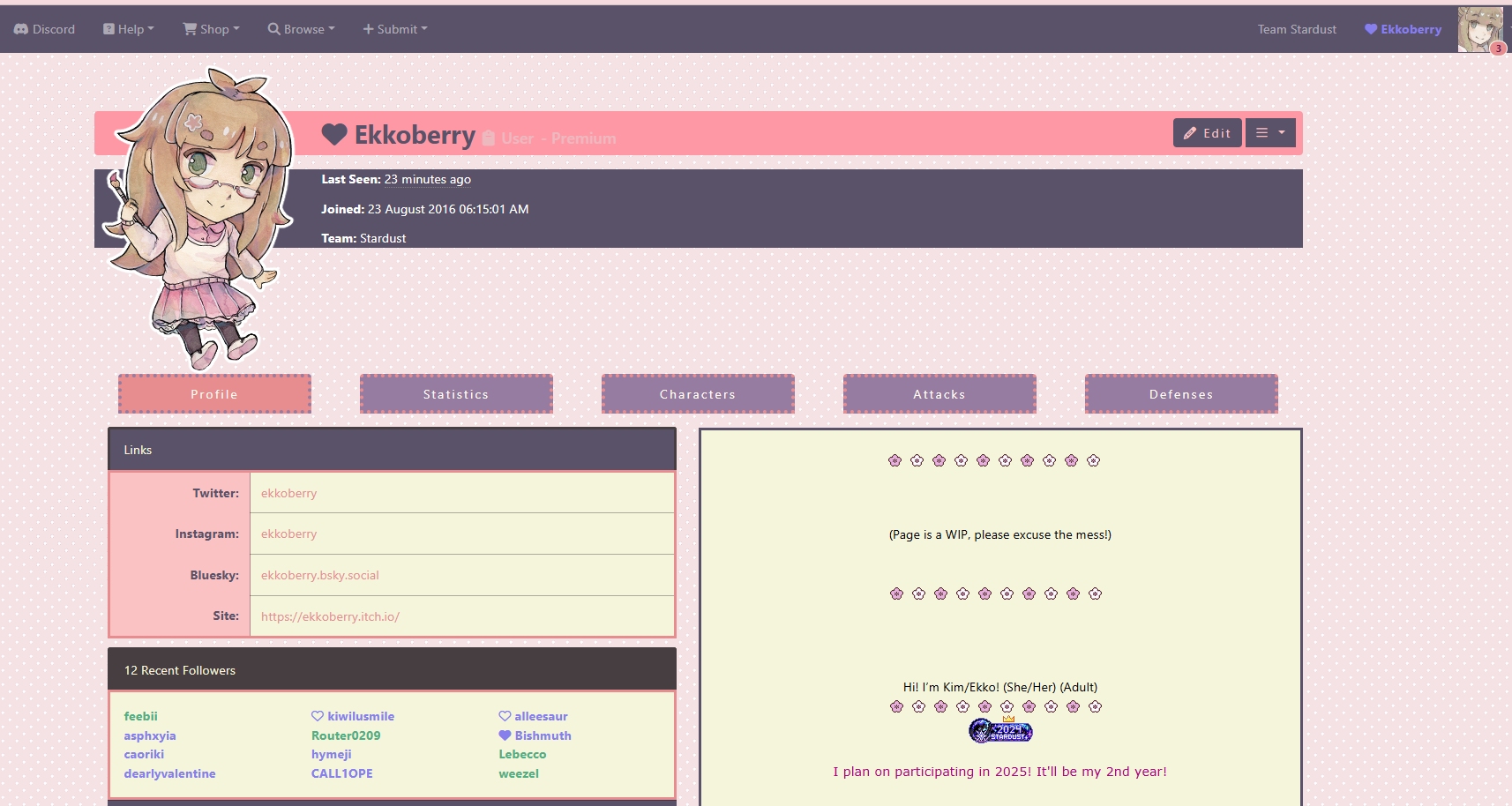
Task: Click the Discord icon in navbar
Action: pos(21,29)
